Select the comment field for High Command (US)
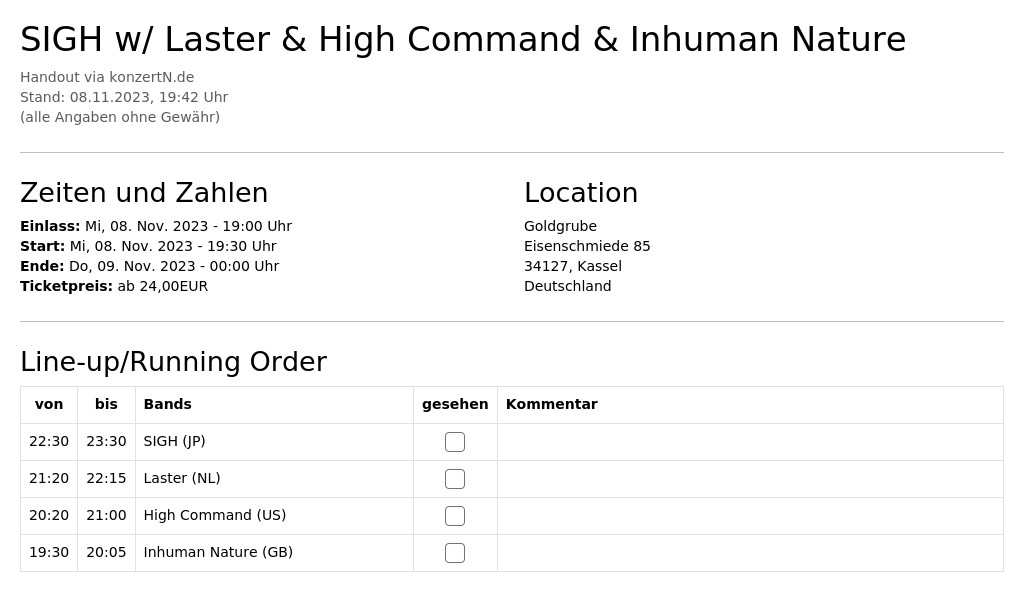Viewport: 1024px width, 608px height. 750,516
